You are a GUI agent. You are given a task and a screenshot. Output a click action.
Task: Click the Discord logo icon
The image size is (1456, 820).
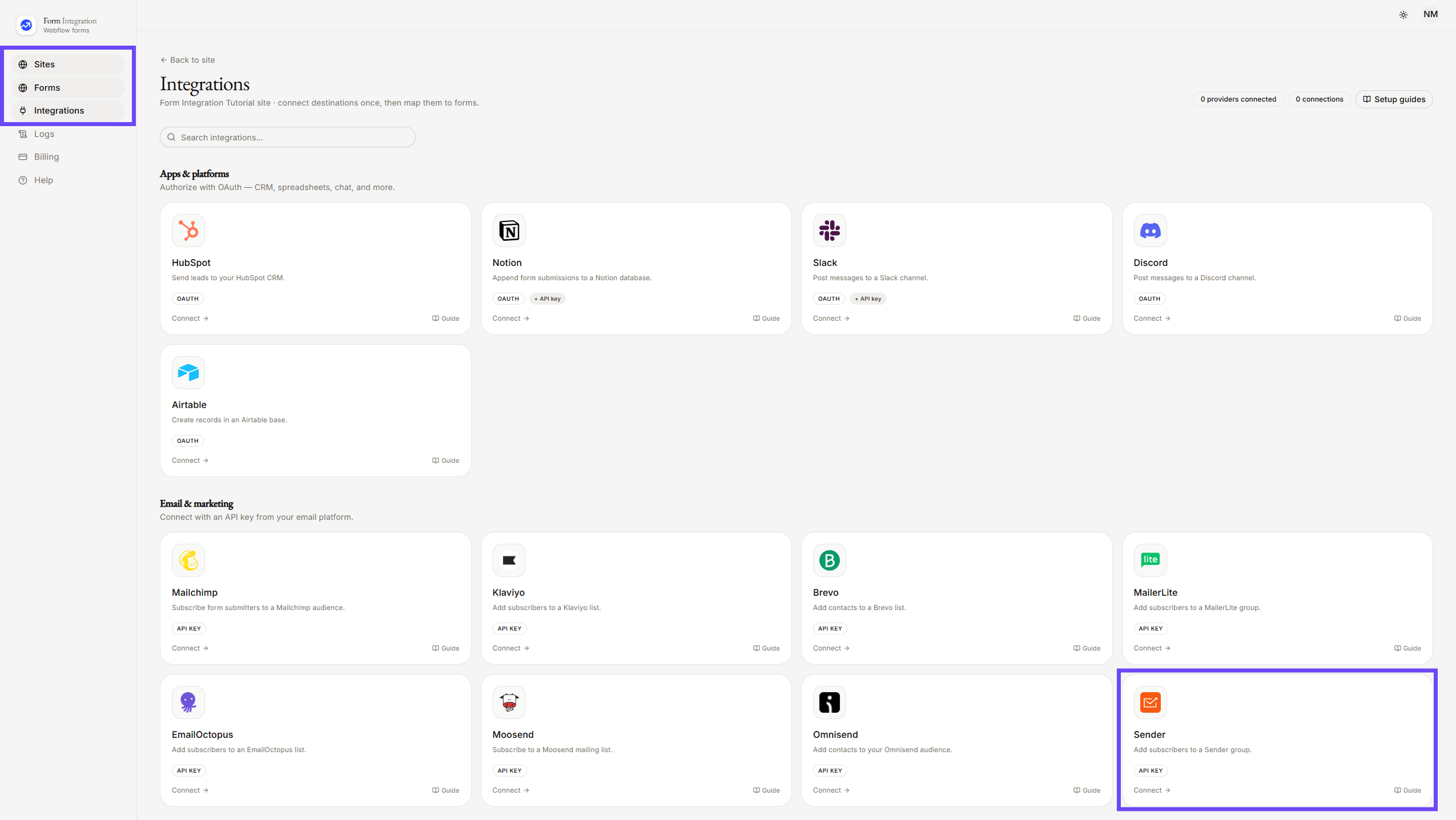coord(1150,231)
